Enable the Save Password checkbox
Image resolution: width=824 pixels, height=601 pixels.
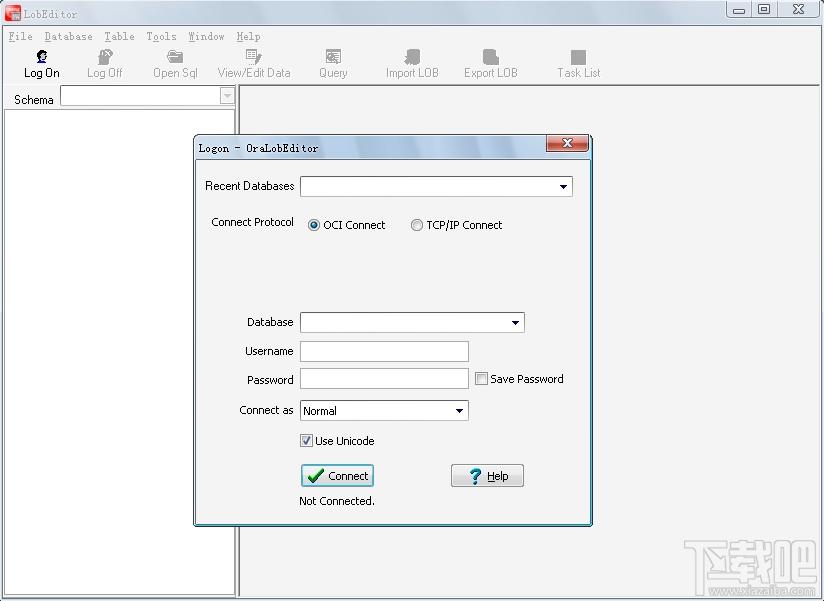[481, 379]
